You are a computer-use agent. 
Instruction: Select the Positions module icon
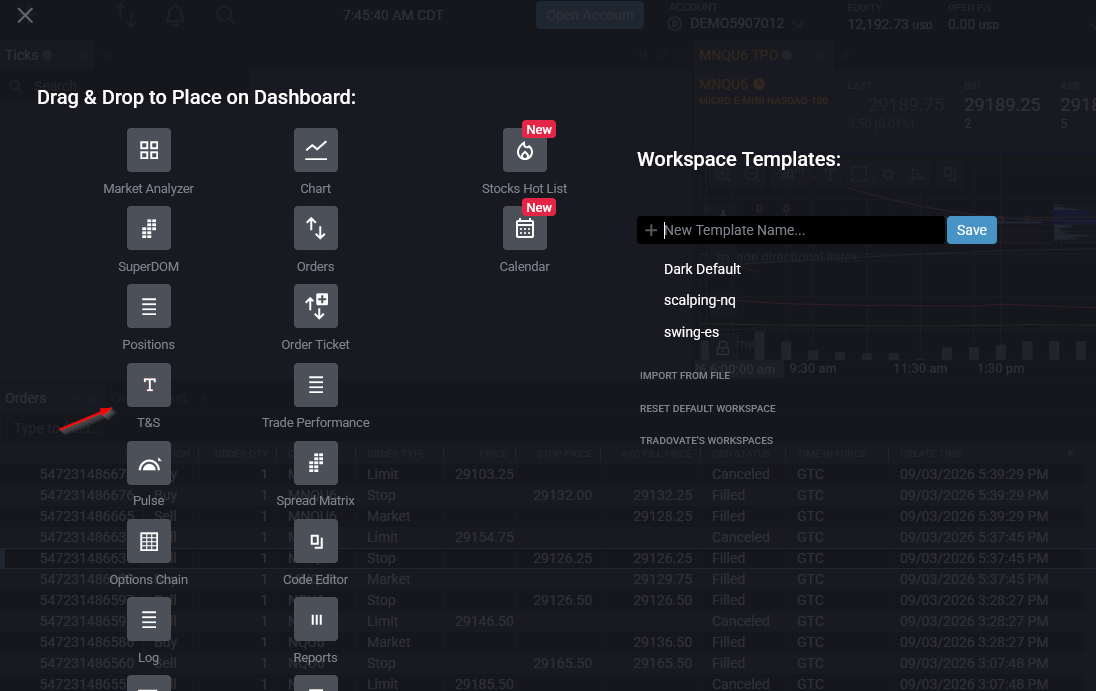pos(149,306)
